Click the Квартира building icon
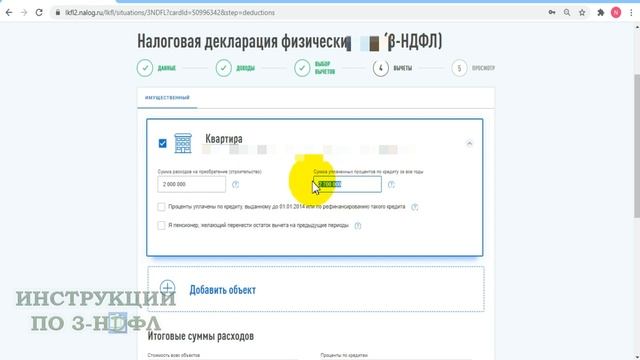The image size is (640, 360). tap(183, 143)
